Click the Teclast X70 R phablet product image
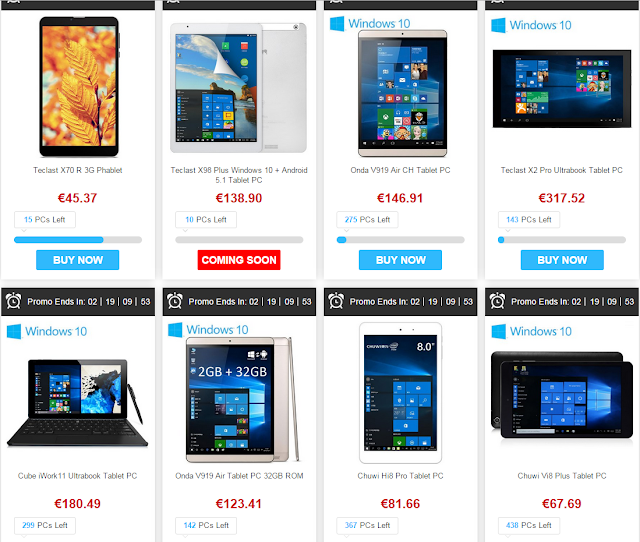The height and width of the screenshot is (542, 640). click(79, 87)
